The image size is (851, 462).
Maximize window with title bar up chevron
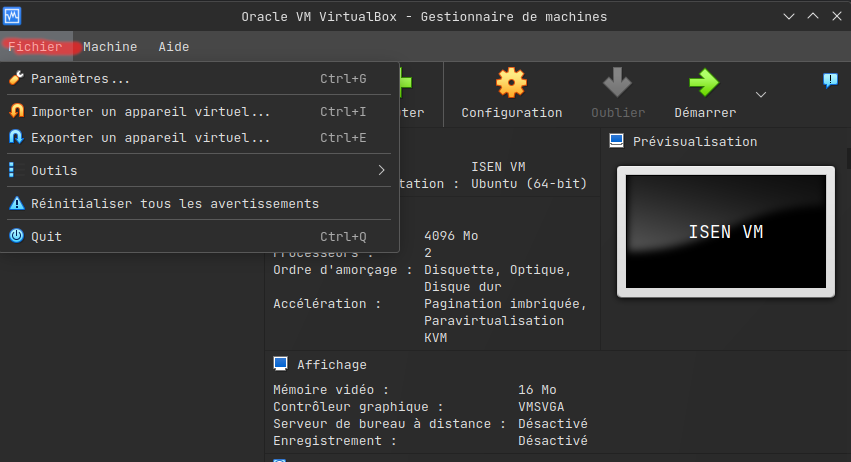812,16
